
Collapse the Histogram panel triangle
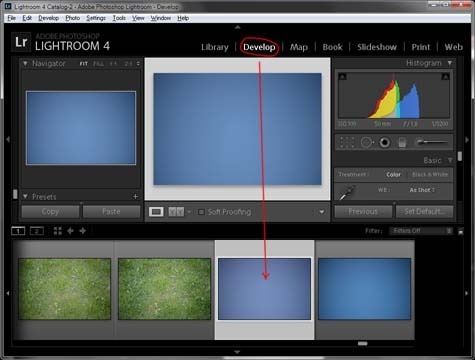(450, 63)
